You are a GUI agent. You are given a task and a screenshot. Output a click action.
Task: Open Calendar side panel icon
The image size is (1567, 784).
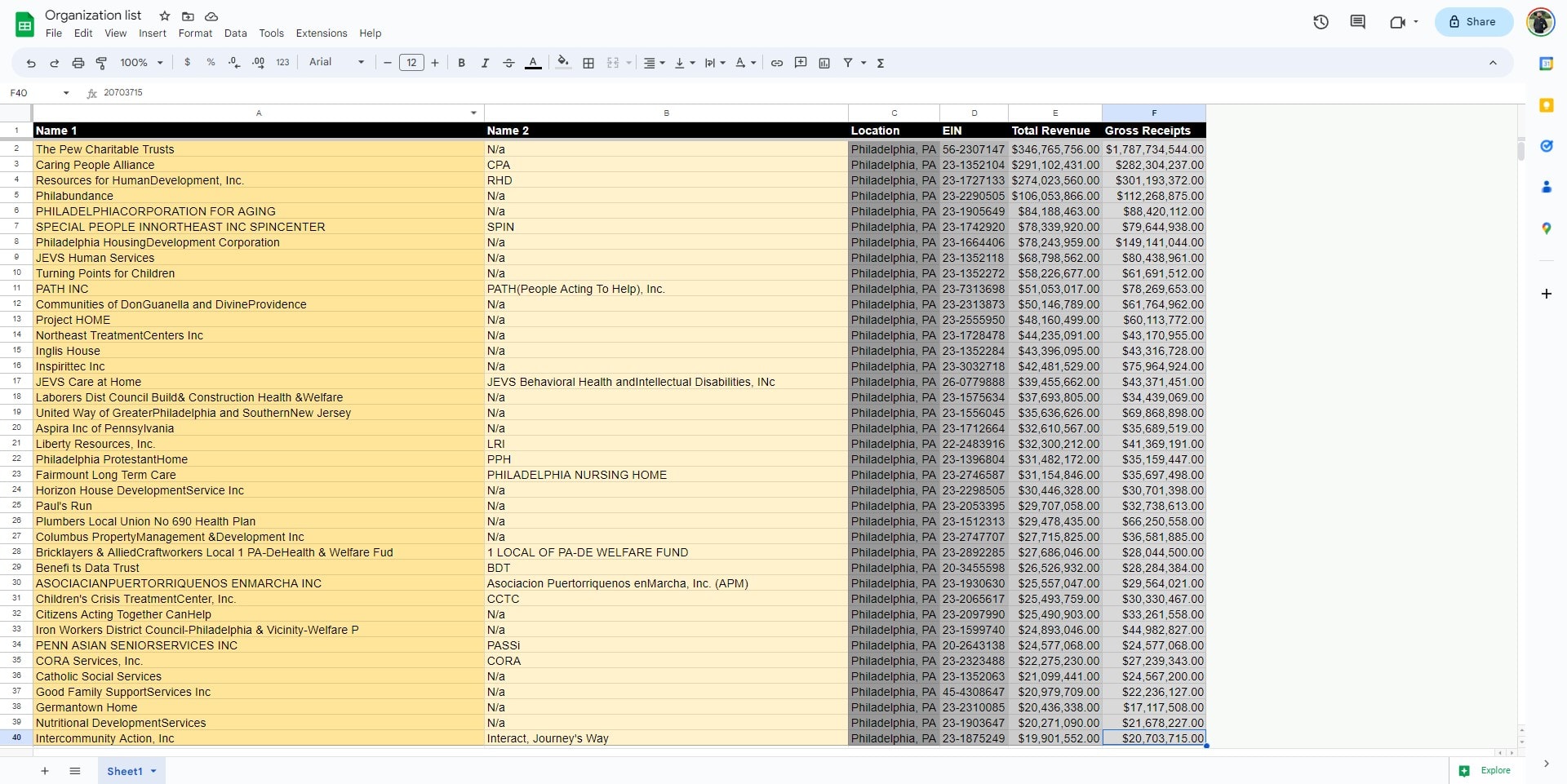[1546, 64]
